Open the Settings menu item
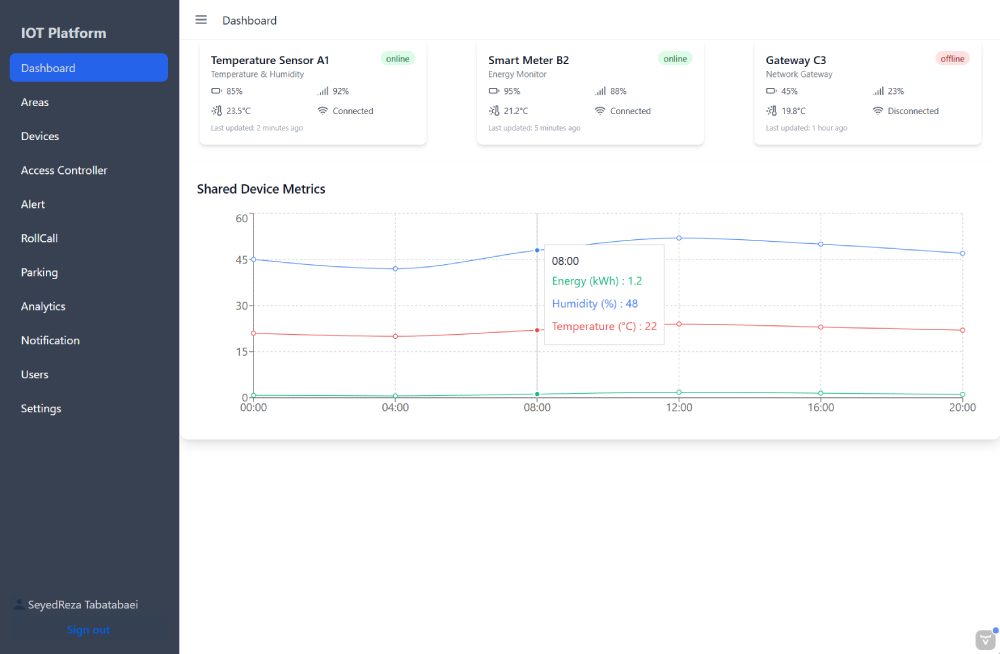 41,408
